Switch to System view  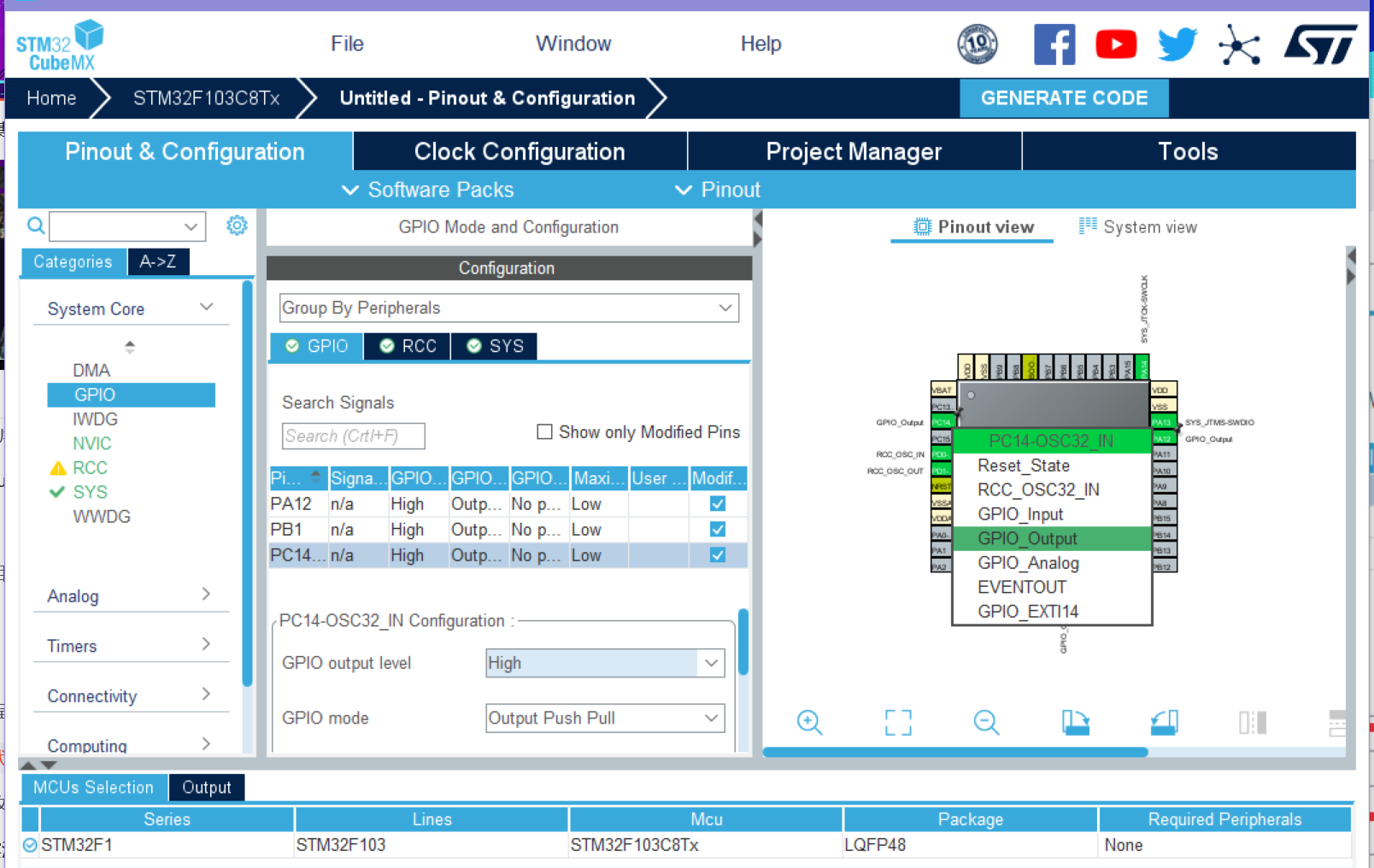(1138, 226)
